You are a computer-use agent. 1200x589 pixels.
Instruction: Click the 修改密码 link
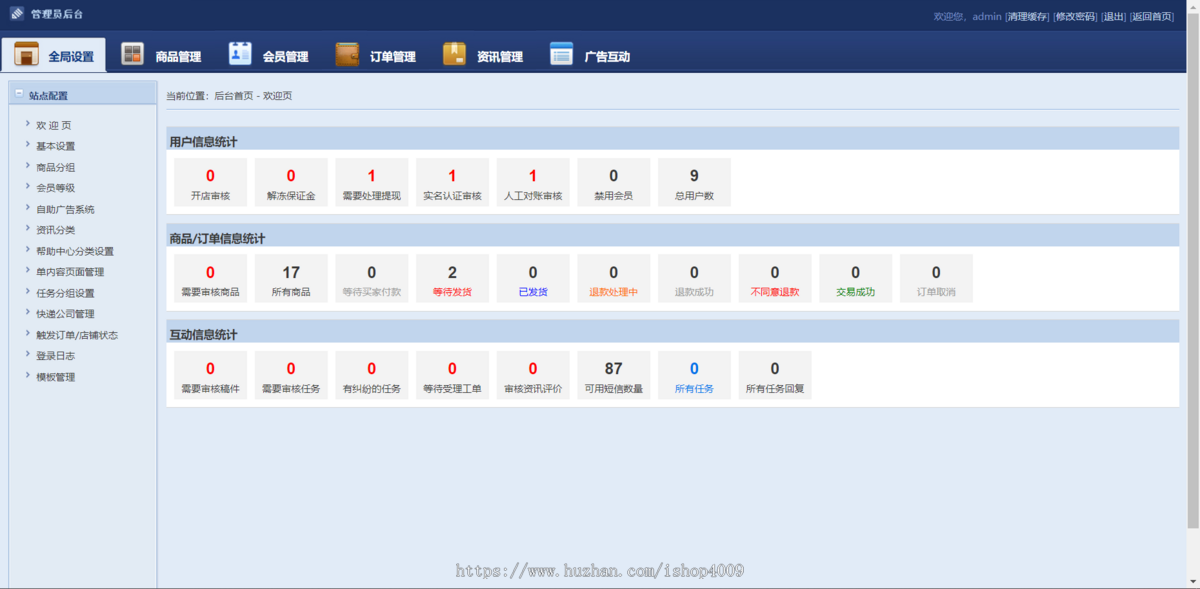pyautogui.click(x=1076, y=17)
